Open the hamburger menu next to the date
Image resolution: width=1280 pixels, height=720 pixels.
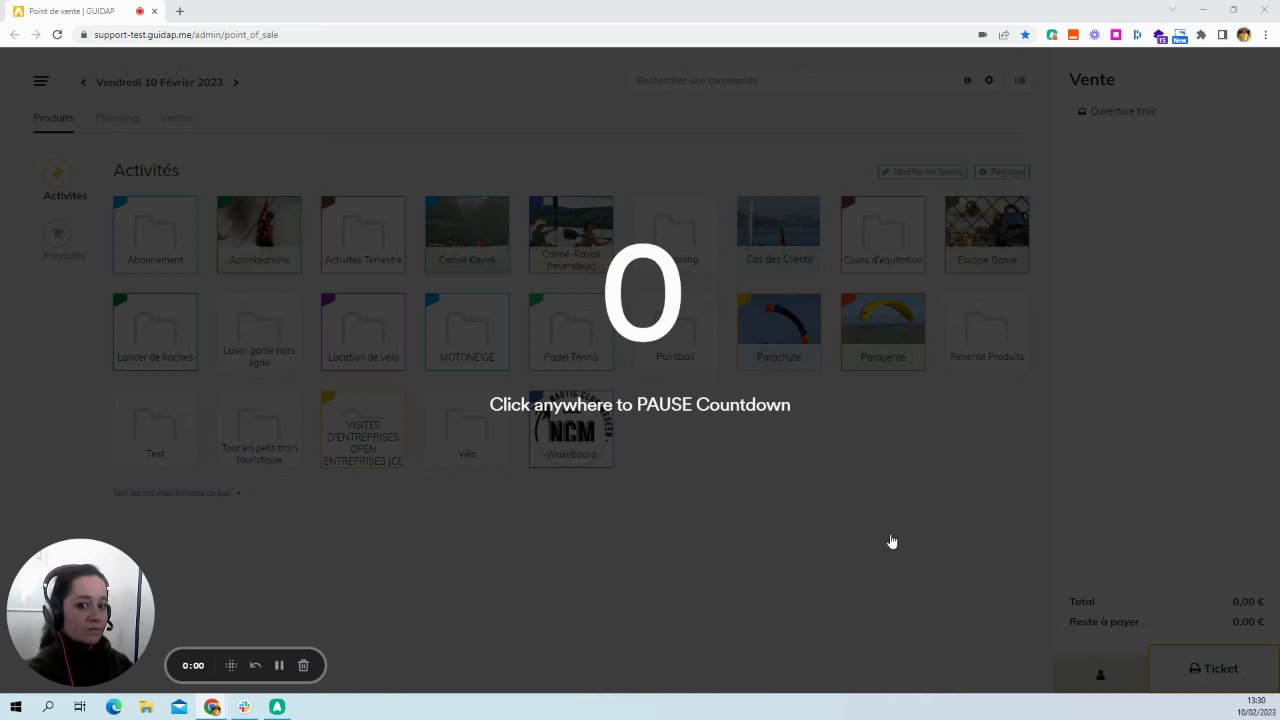(41, 82)
